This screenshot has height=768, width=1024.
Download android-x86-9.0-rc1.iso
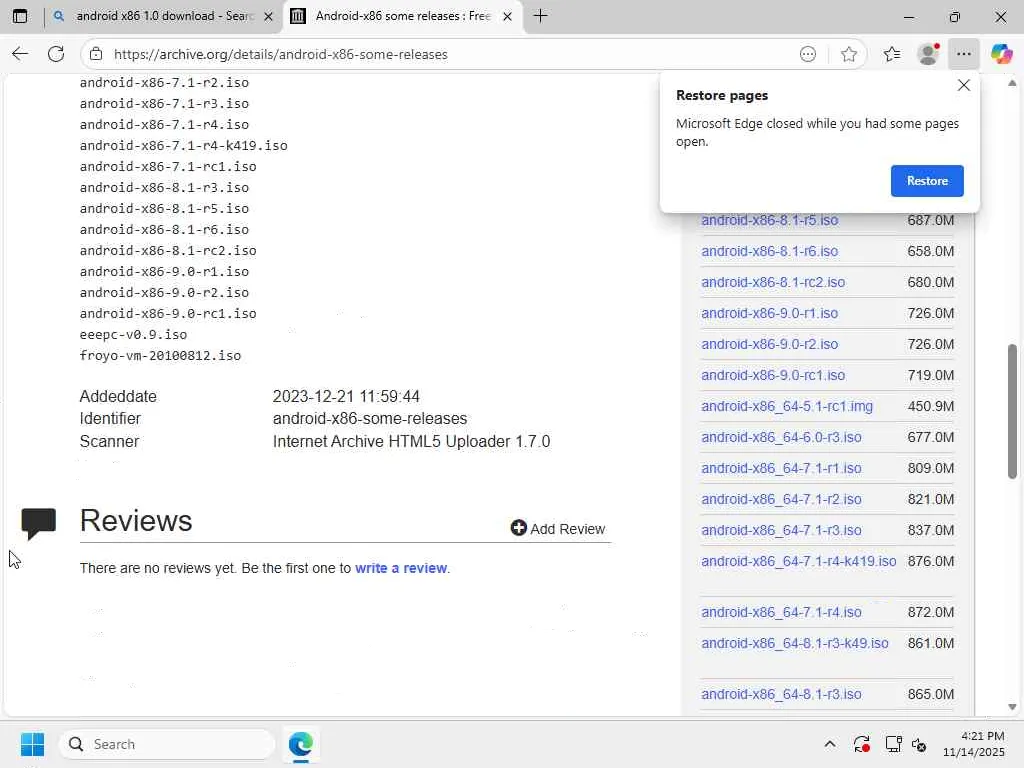click(773, 376)
